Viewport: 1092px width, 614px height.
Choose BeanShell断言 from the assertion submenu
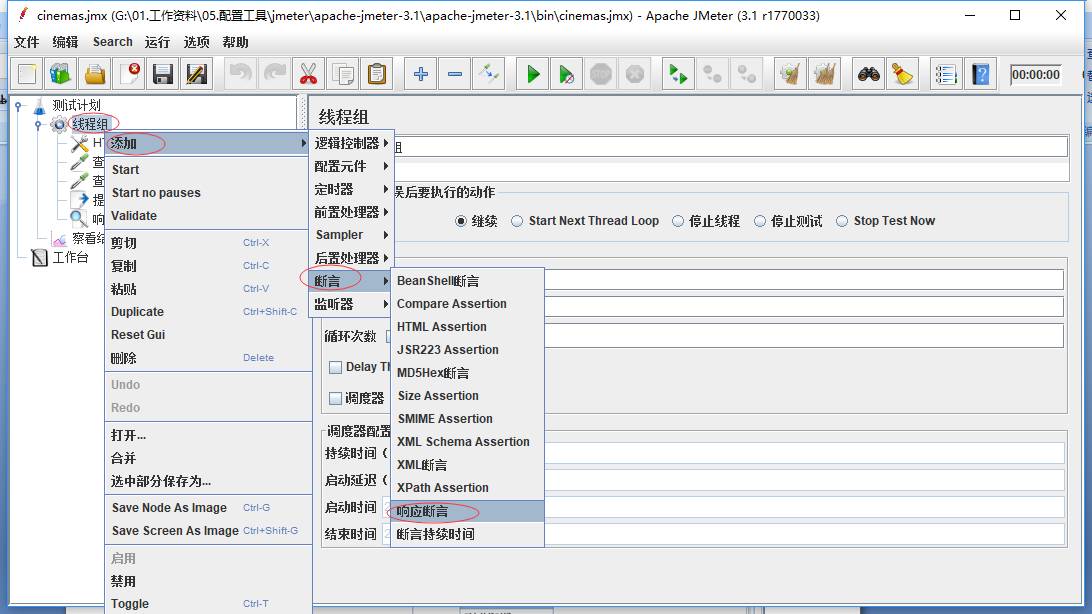pos(467,281)
